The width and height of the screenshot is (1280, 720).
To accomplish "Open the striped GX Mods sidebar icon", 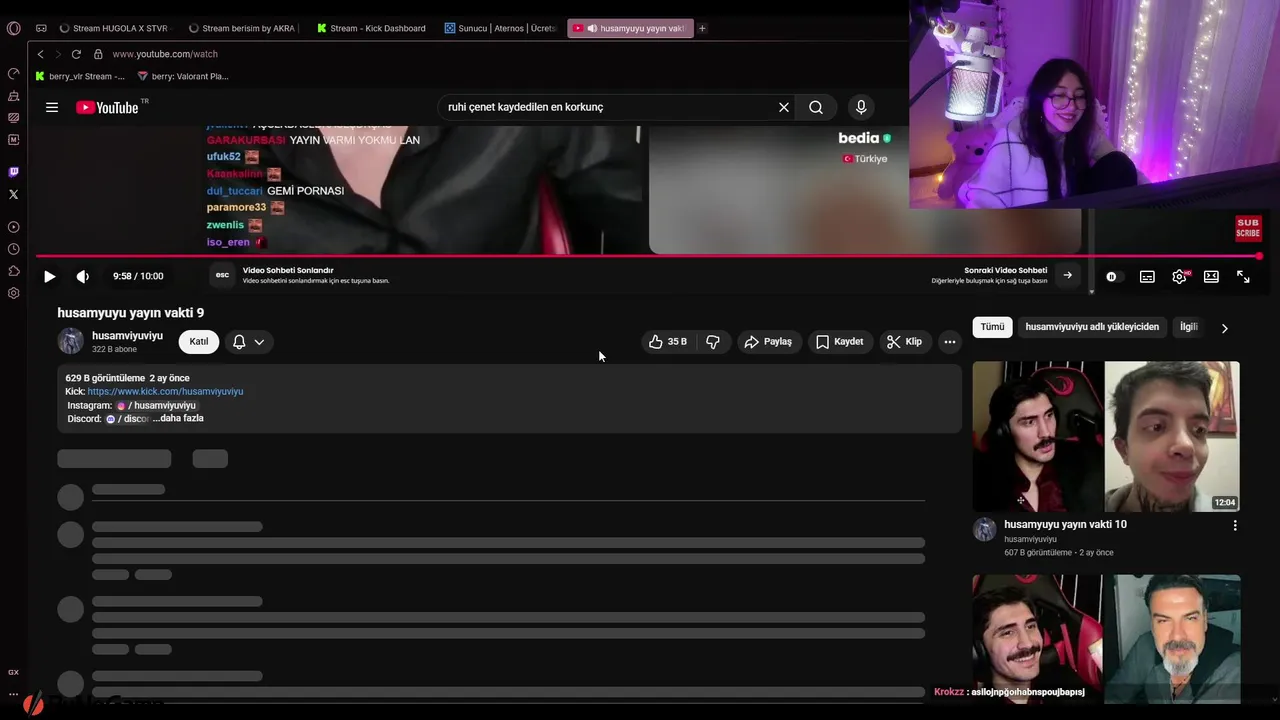I will [13, 118].
